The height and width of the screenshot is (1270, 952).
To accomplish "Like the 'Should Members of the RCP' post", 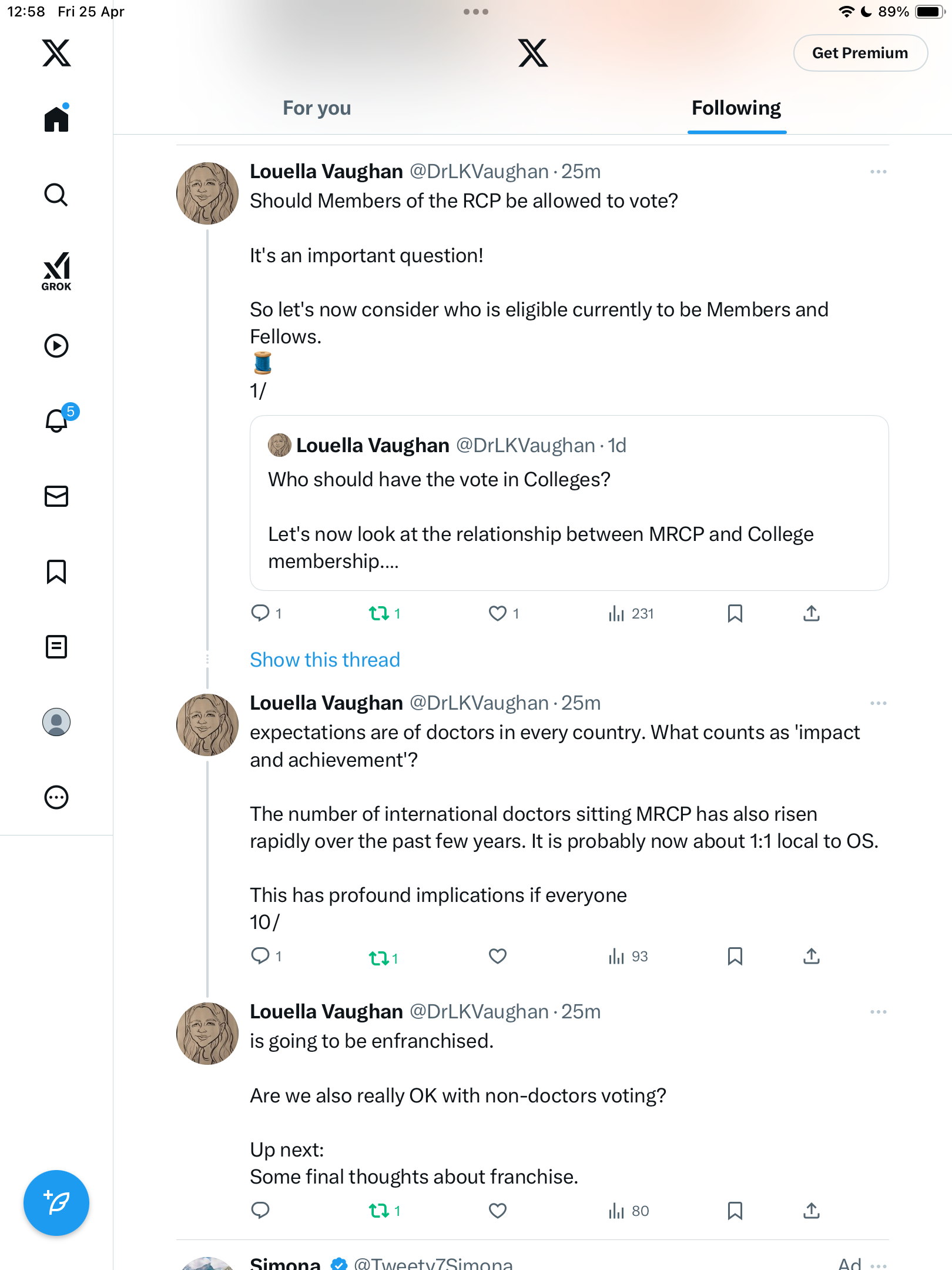I will pyautogui.click(x=498, y=613).
